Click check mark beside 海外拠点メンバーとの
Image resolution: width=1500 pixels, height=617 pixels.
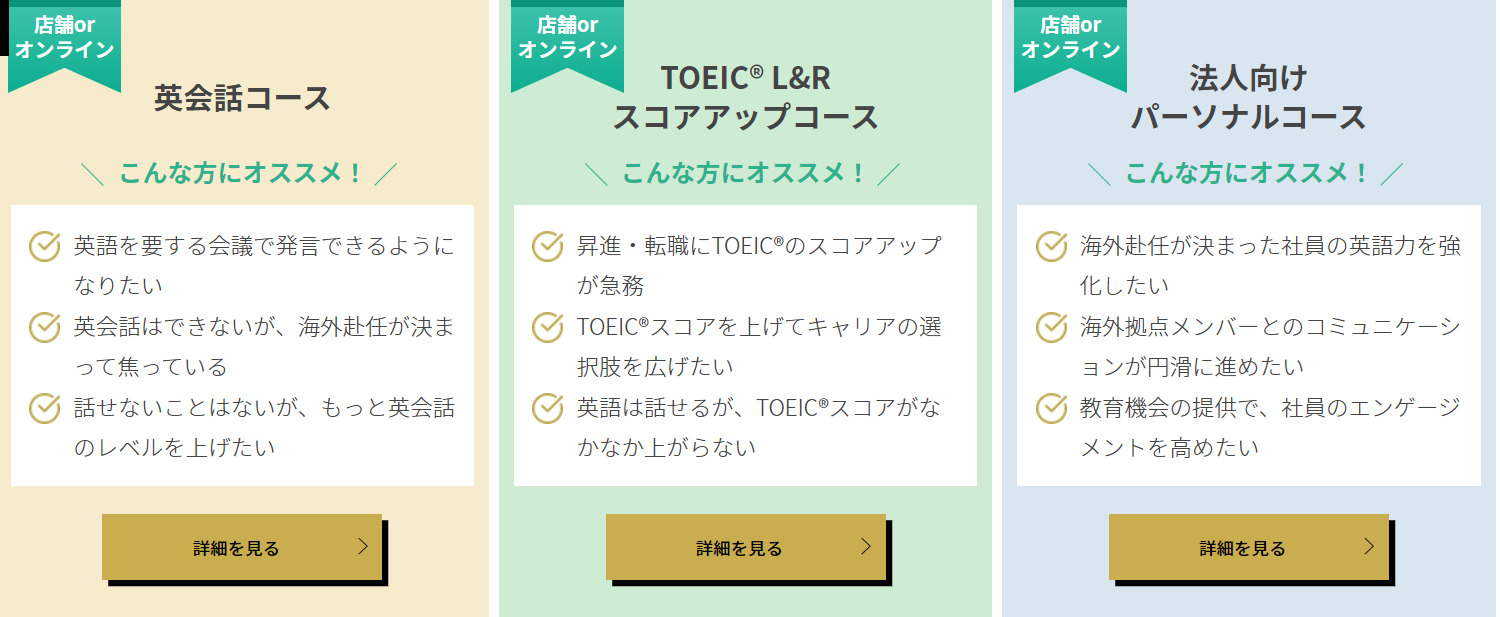pyautogui.click(x=1051, y=327)
